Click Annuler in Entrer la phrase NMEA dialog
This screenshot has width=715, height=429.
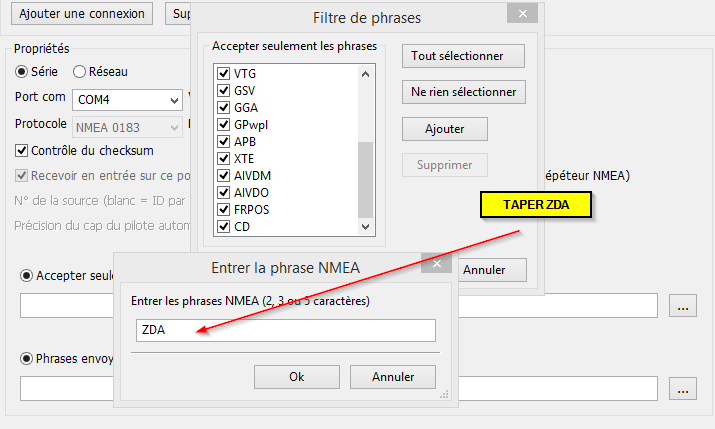pyautogui.click(x=393, y=377)
